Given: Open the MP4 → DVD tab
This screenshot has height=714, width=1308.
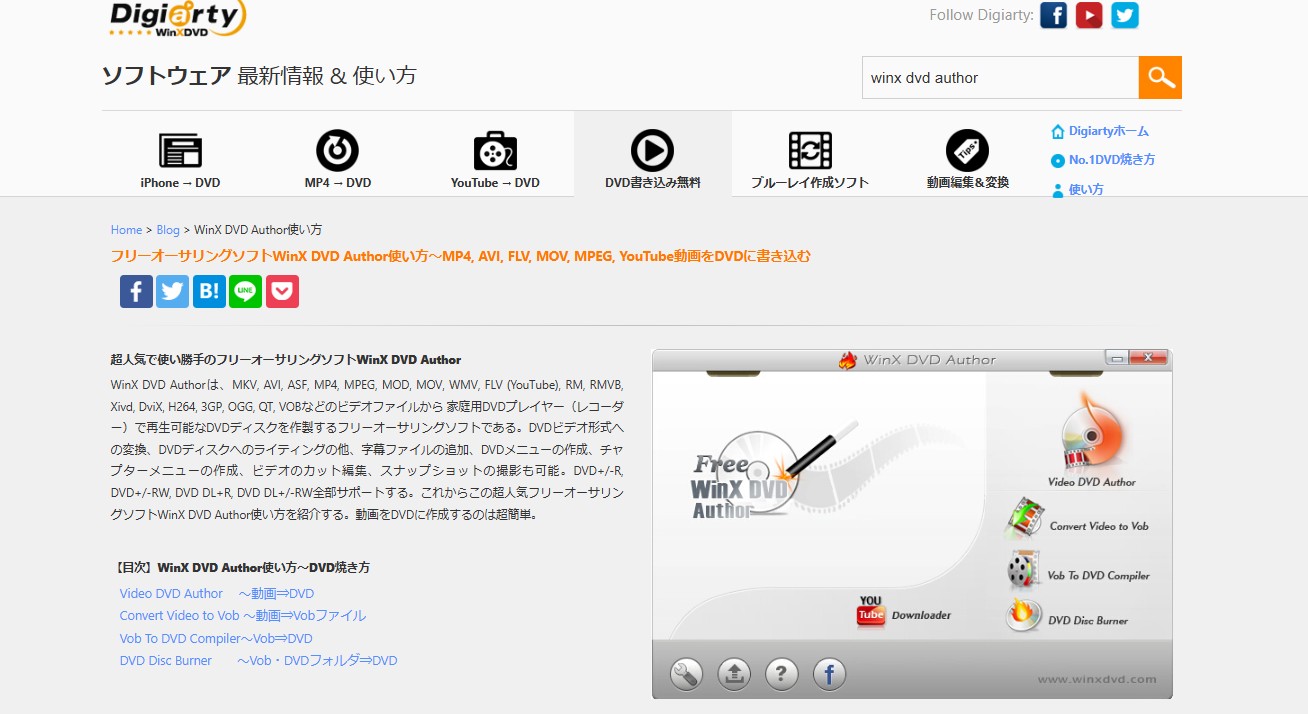Looking at the screenshot, I should 338,158.
